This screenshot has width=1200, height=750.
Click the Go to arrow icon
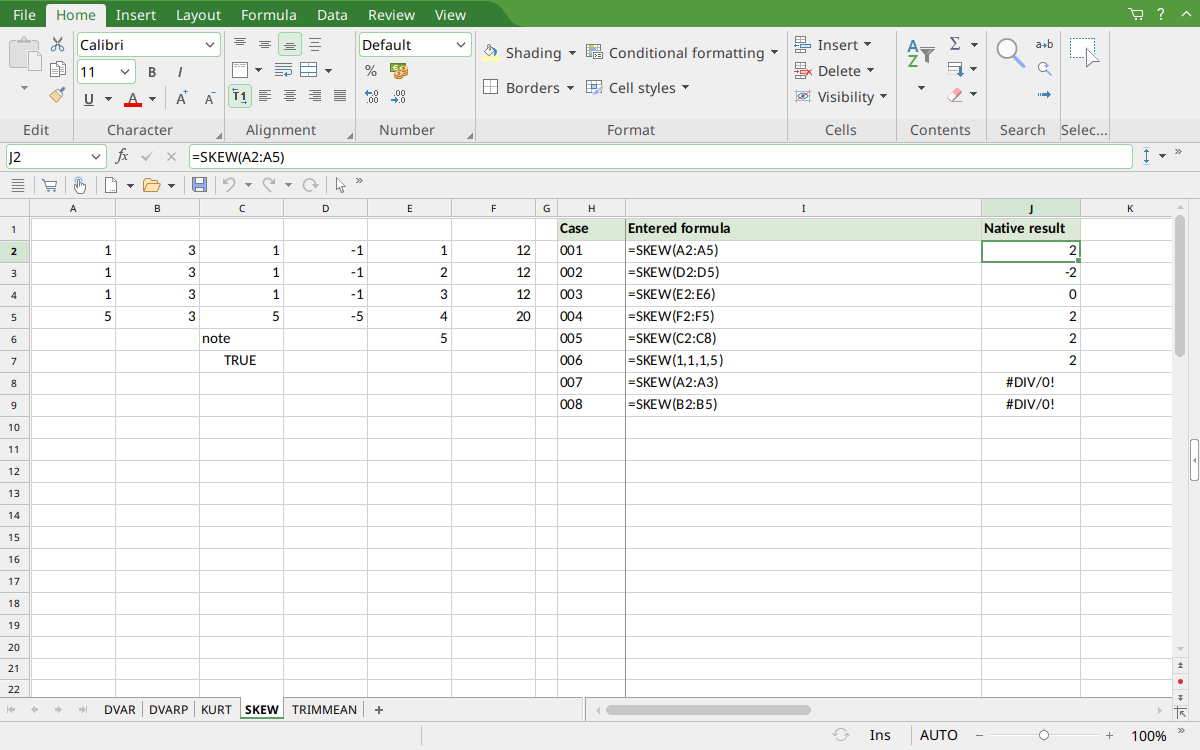point(1044,95)
